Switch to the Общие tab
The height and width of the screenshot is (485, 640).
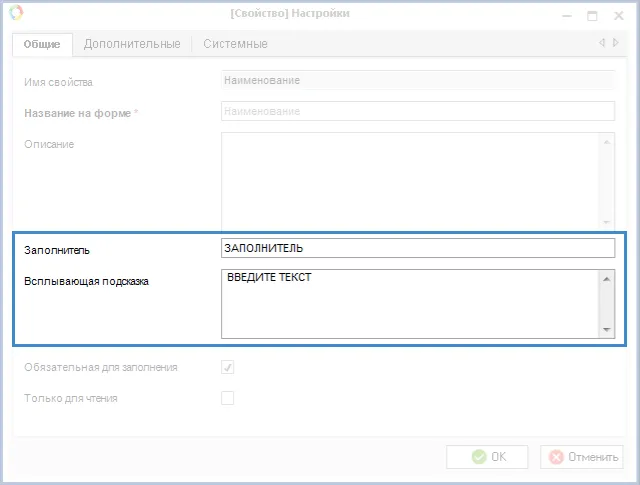(42, 44)
